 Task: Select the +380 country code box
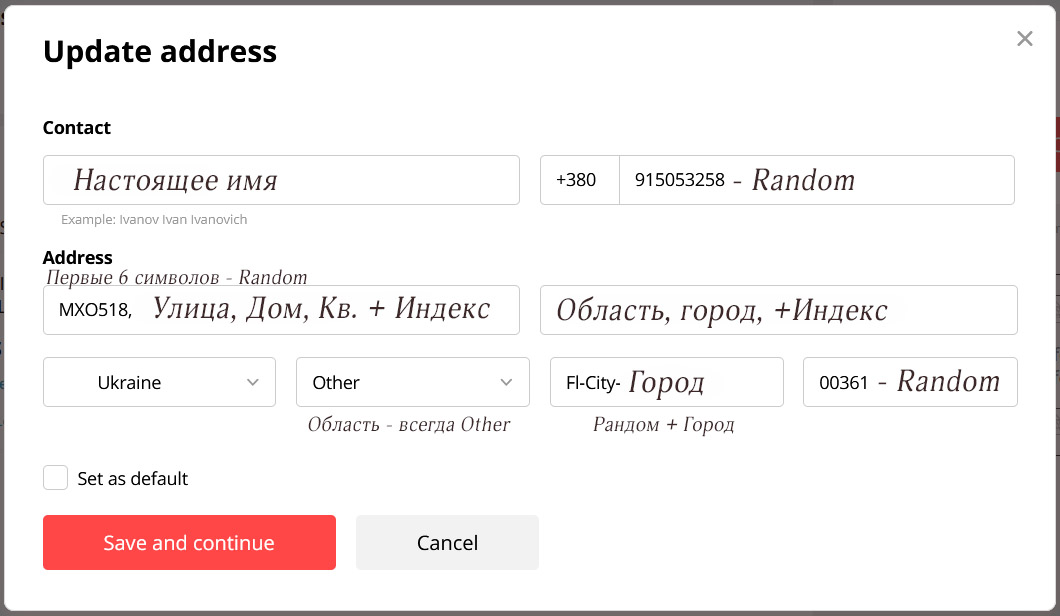pyautogui.click(x=579, y=180)
